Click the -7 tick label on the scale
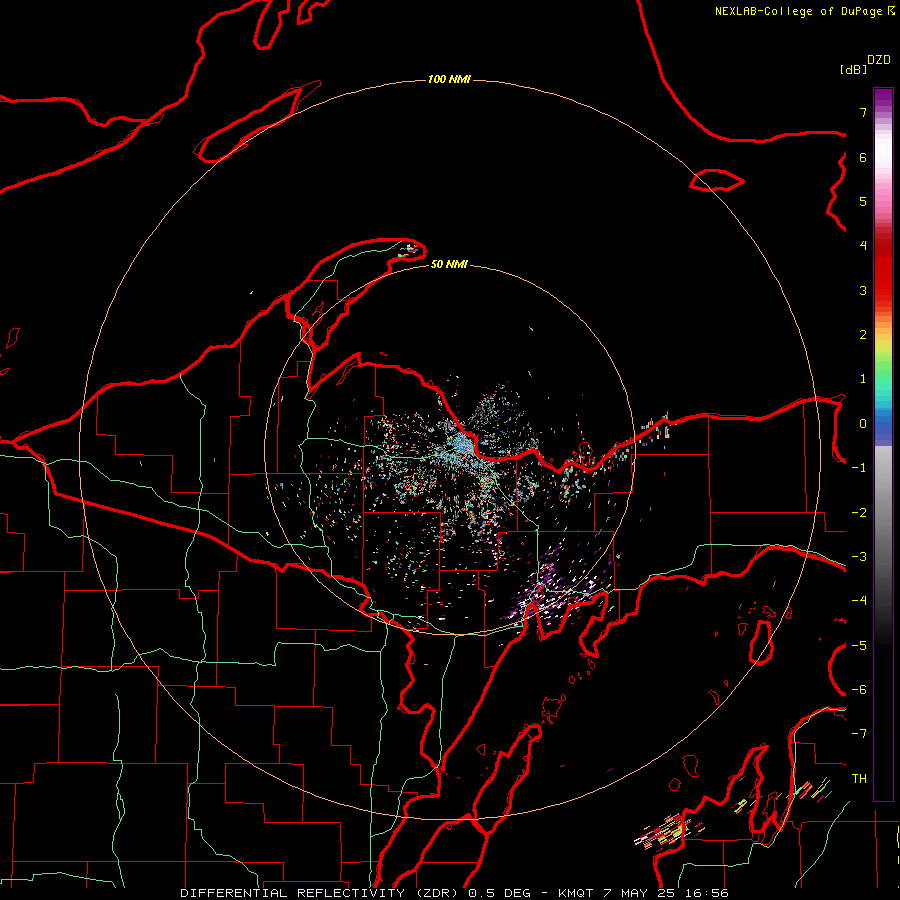Viewport: 900px width, 900px height. pyautogui.click(x=859, y=734)
